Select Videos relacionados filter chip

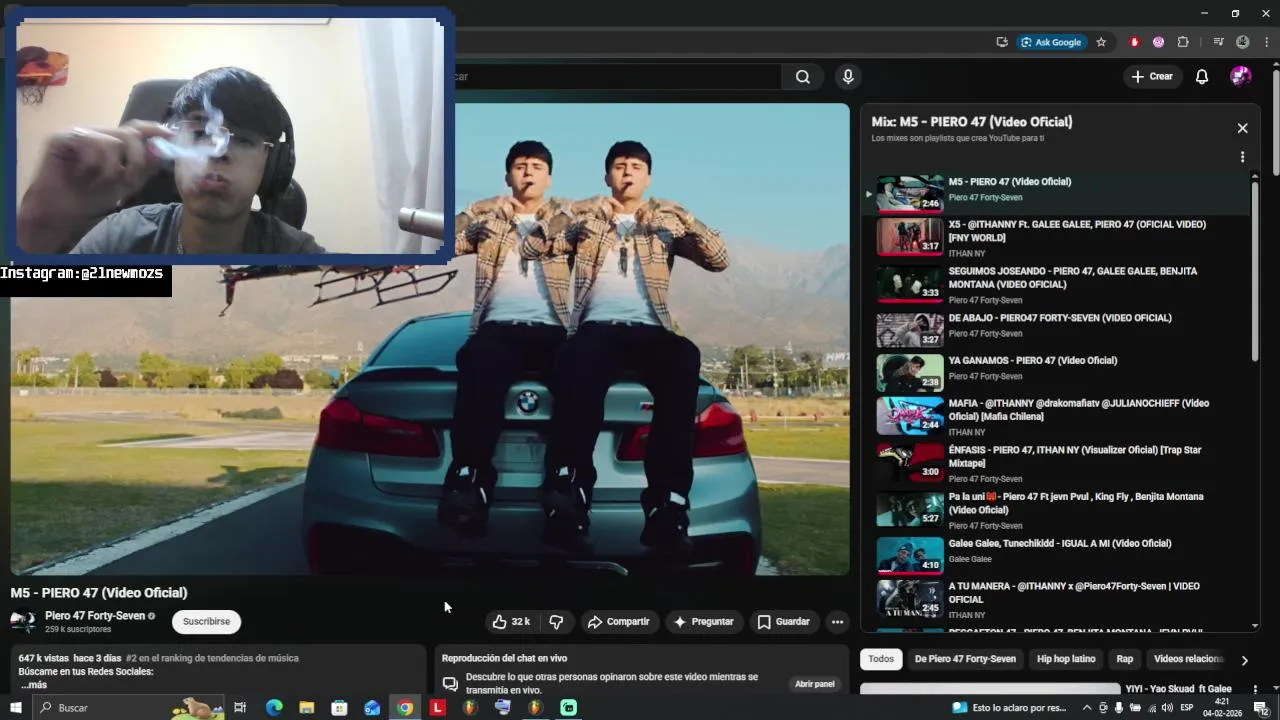[1189, 659]
